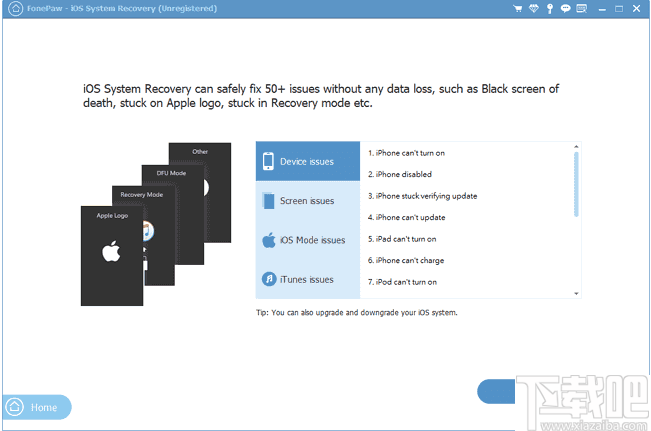Open the speech bubble feedback icon
Image resolution: width=651 pixels, height=431 pixels.
(565, 9)
